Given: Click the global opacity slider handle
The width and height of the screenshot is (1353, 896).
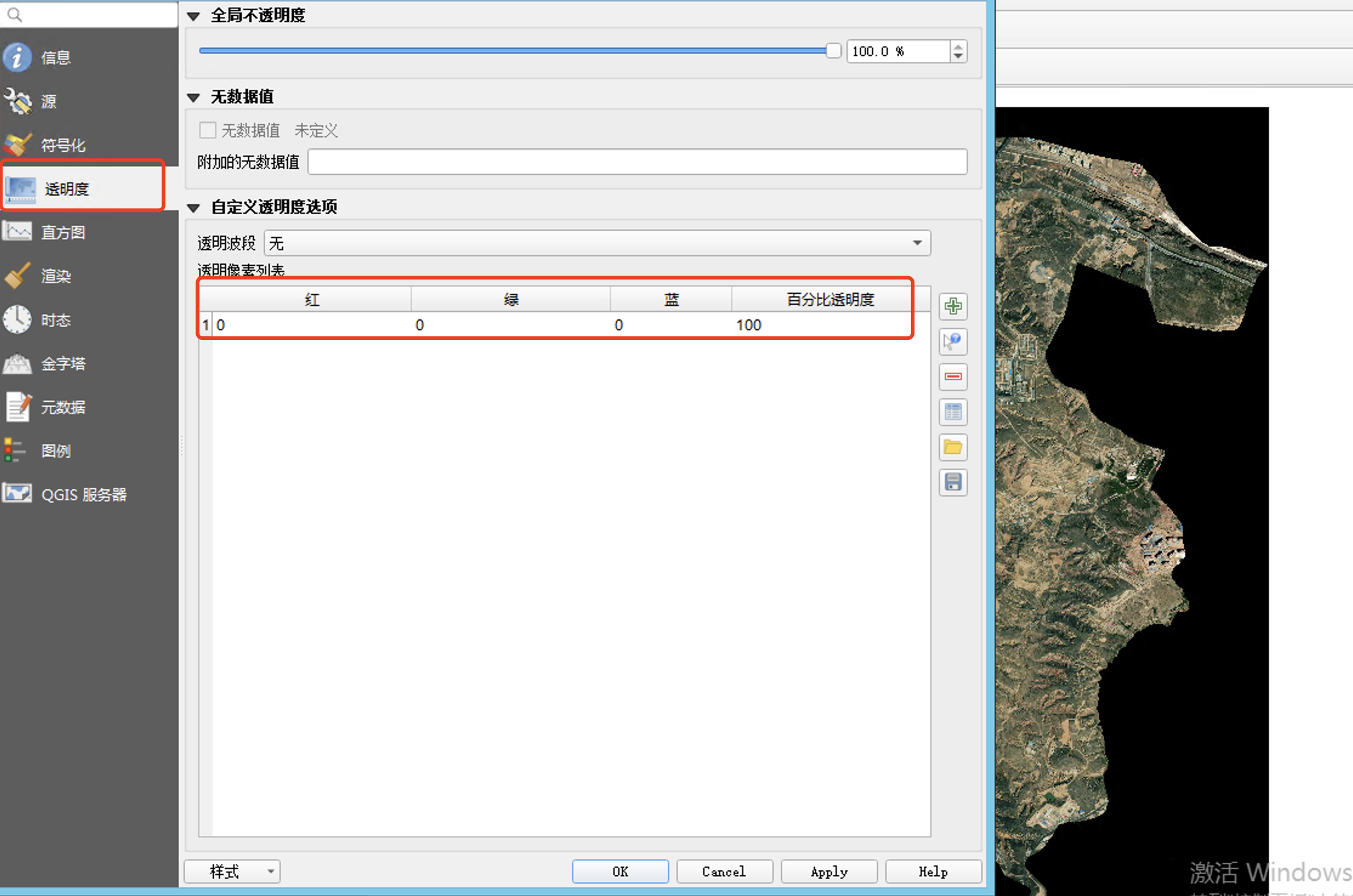Looking at the screenshot, I should click(833, 51).
